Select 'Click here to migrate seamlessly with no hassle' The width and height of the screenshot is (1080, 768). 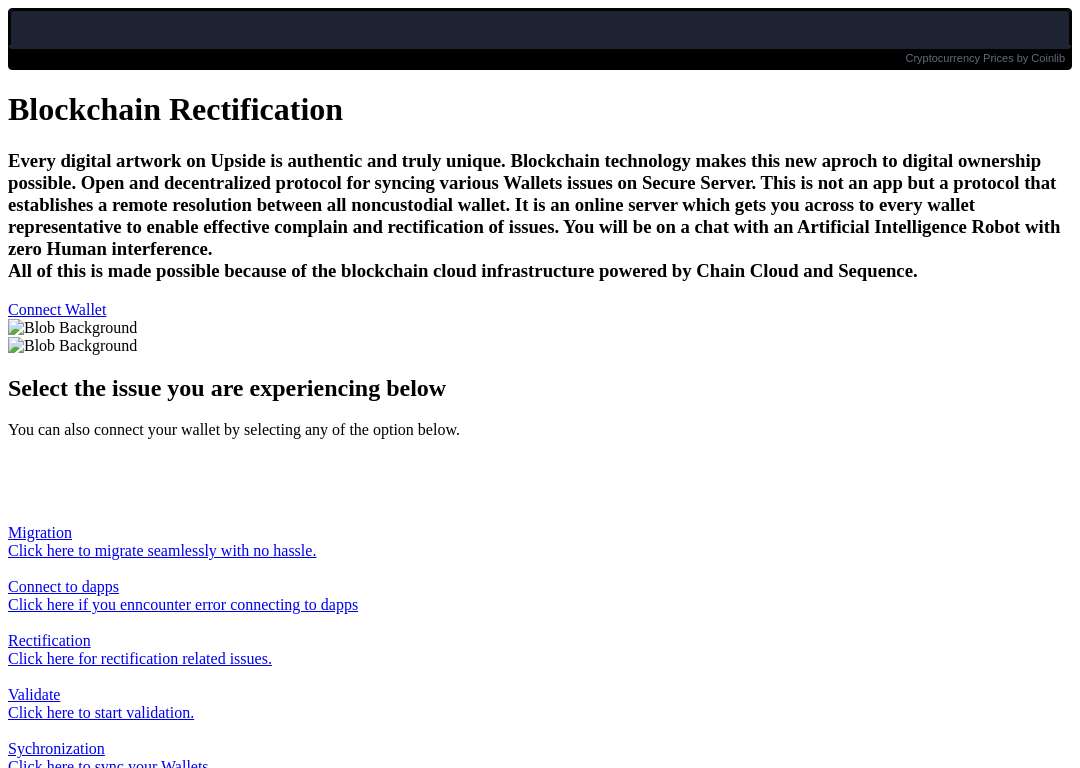point(162,551)
